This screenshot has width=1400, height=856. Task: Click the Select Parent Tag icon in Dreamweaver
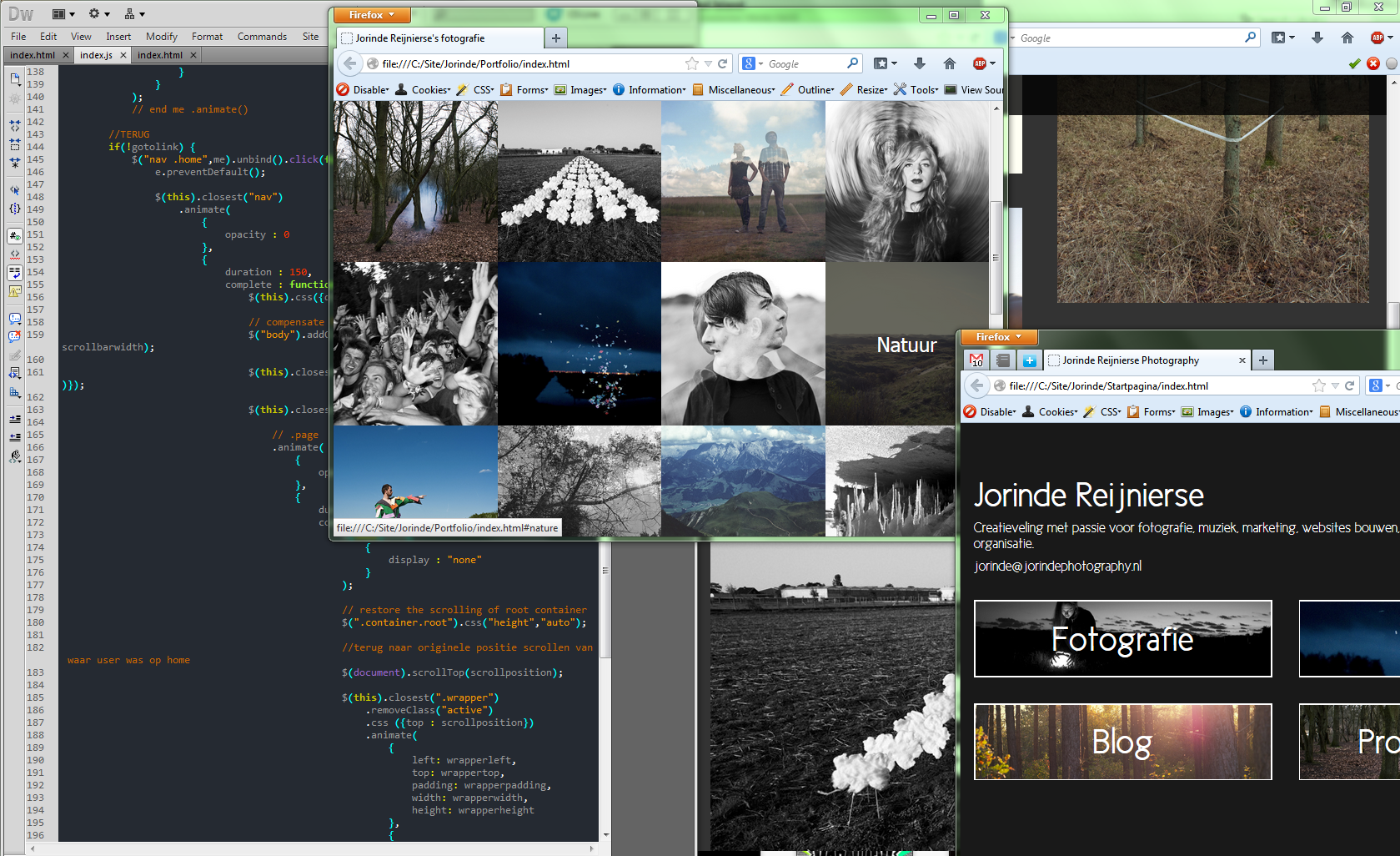pos(15,190)
